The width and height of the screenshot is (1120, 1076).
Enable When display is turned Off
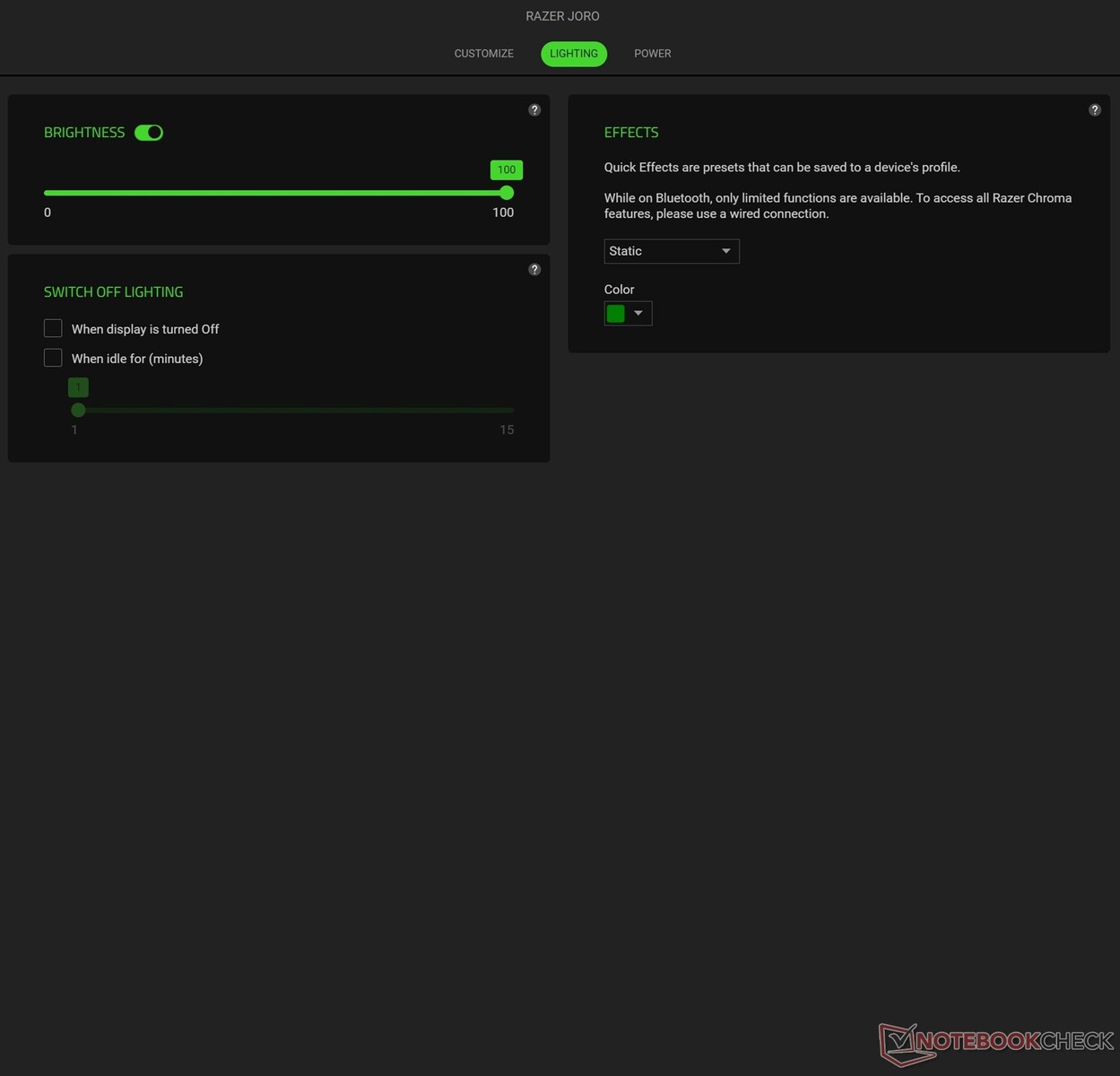(53, 328)
